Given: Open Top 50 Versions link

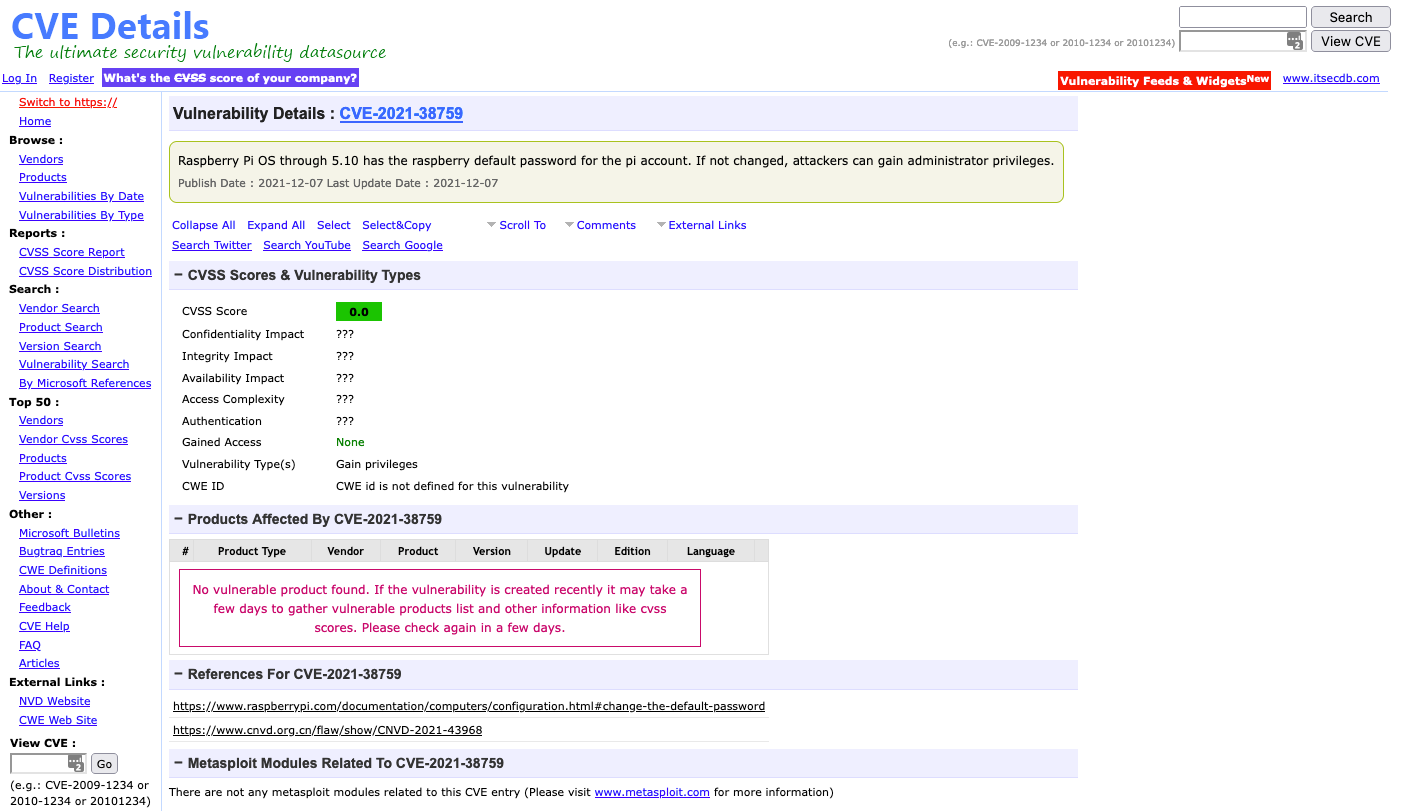Looking at the screenshot, I should (42, 495).
